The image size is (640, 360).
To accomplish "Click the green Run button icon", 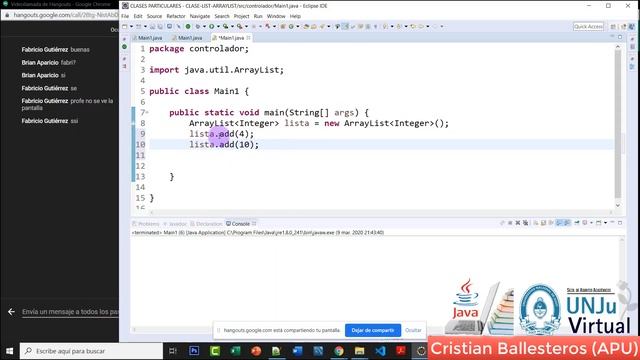I will click(x=211, y=27).
